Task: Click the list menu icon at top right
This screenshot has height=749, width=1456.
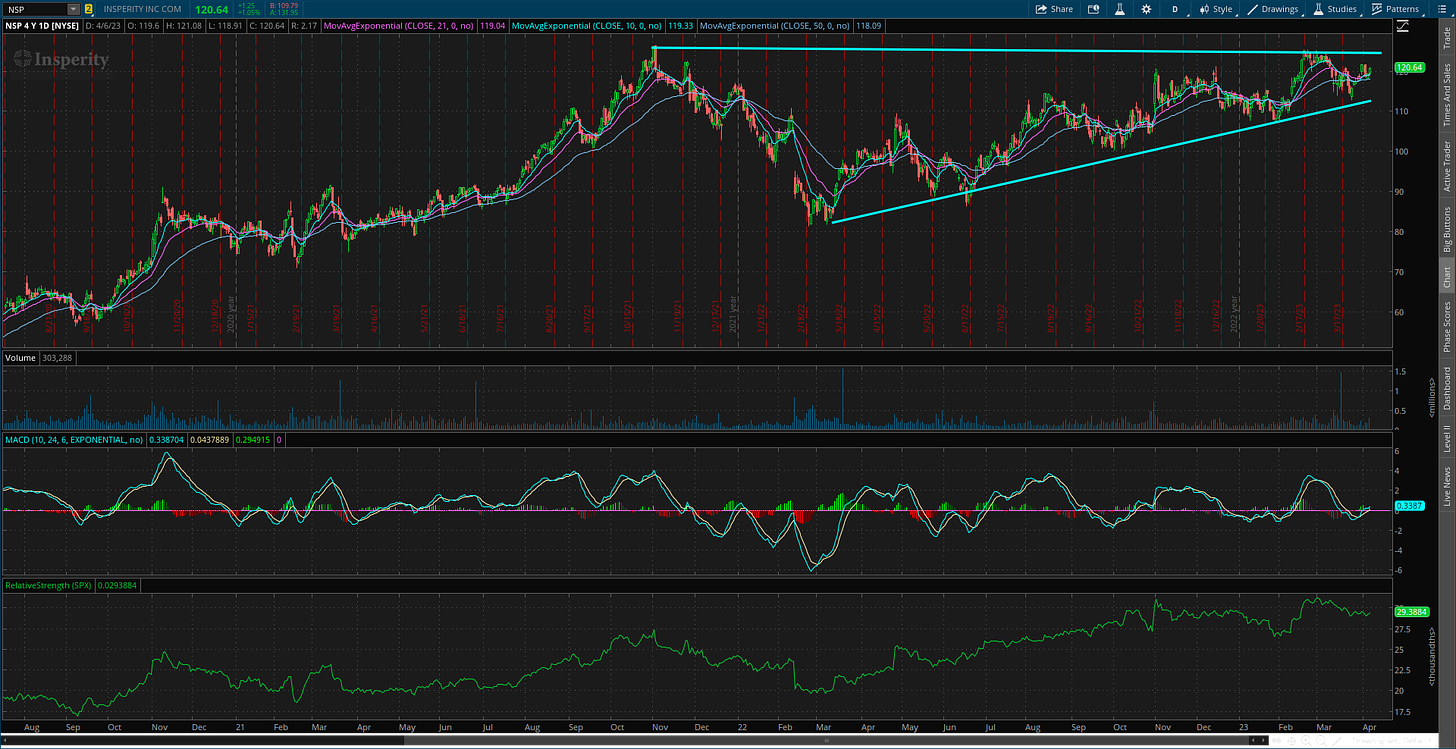Action: pos(1444,9)
